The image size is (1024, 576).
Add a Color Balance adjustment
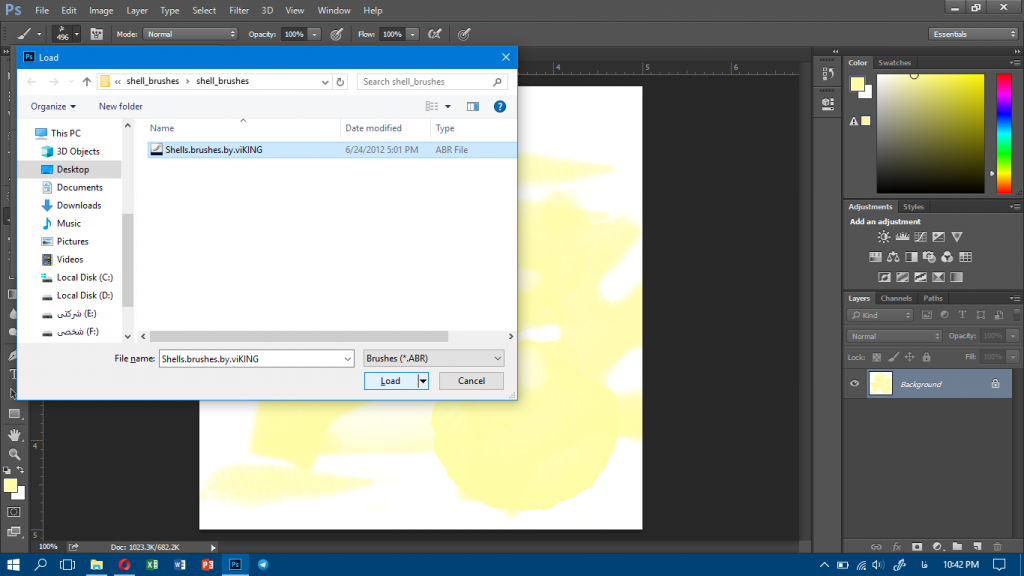[893, 257]
